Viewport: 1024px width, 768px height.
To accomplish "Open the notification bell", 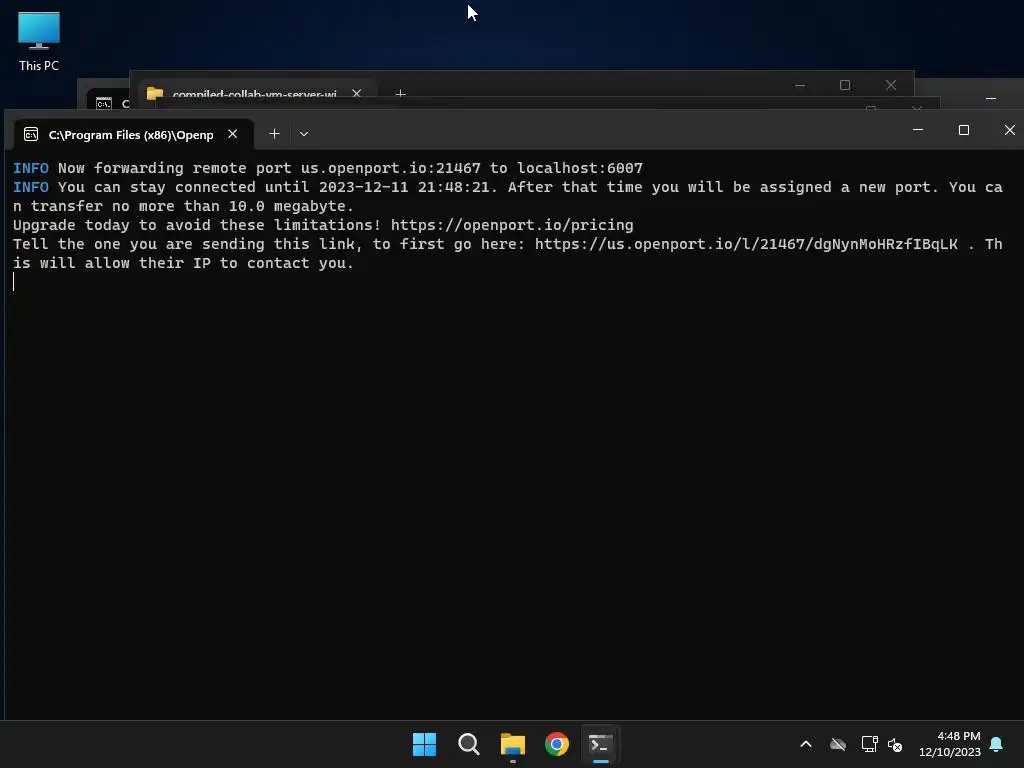I will (996, 744).
